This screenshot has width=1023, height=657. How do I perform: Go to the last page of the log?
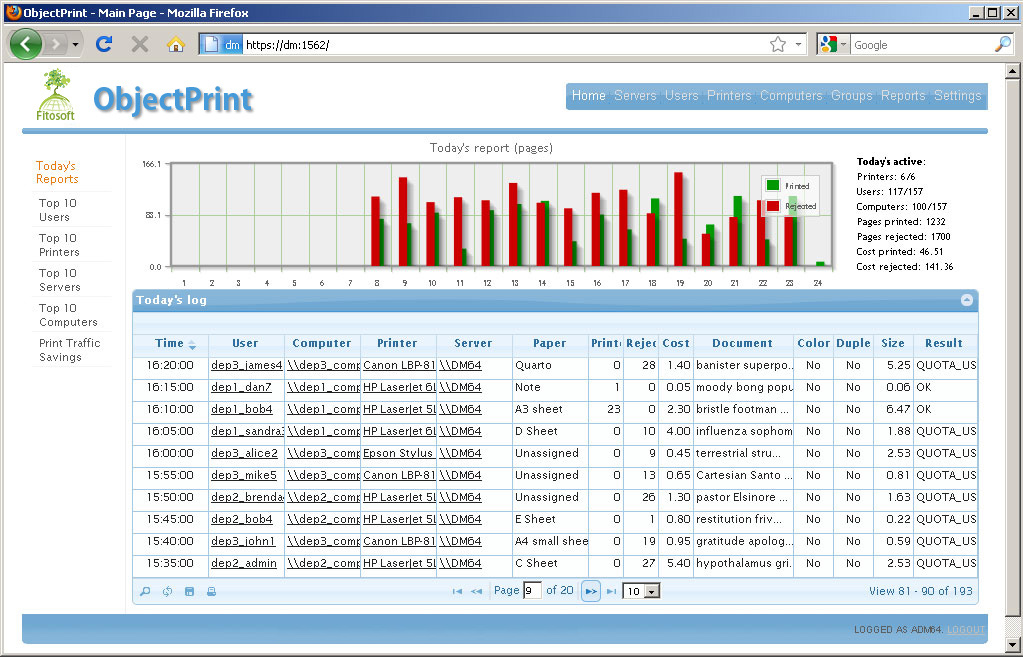click(611, 591)
